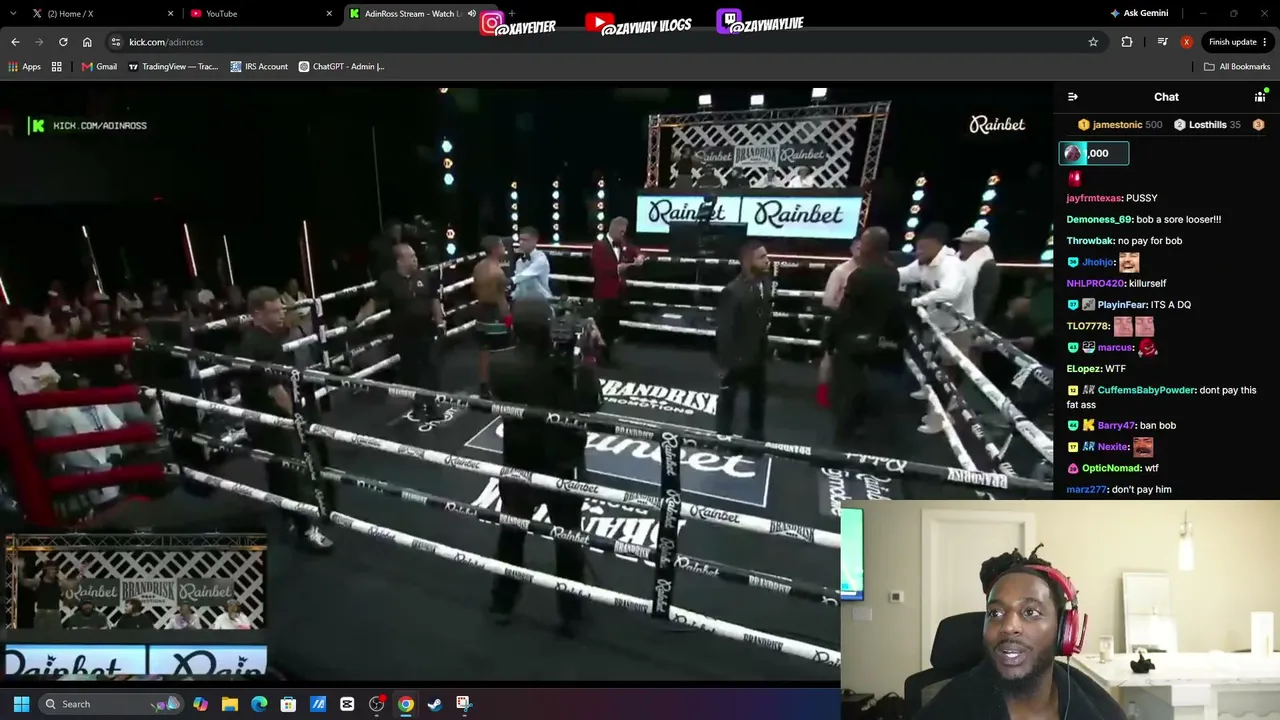Close the YouTube tab
This screenshot has width=1280, height=720.
(x=329, y=14)
